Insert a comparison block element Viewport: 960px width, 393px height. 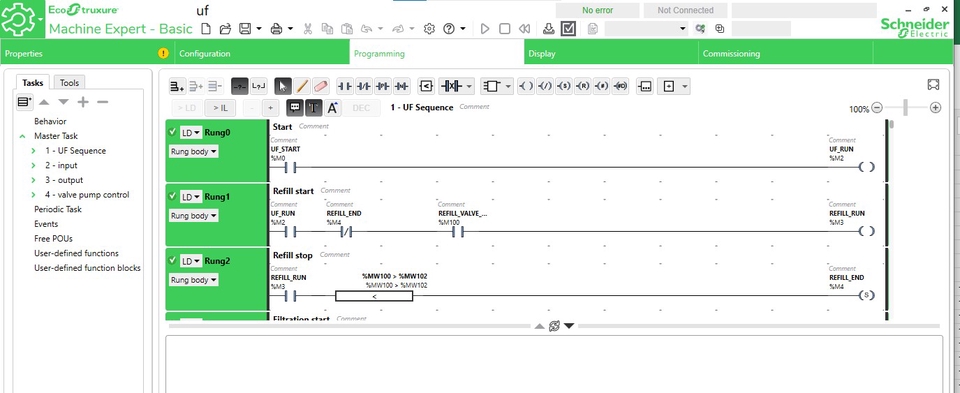426,86
